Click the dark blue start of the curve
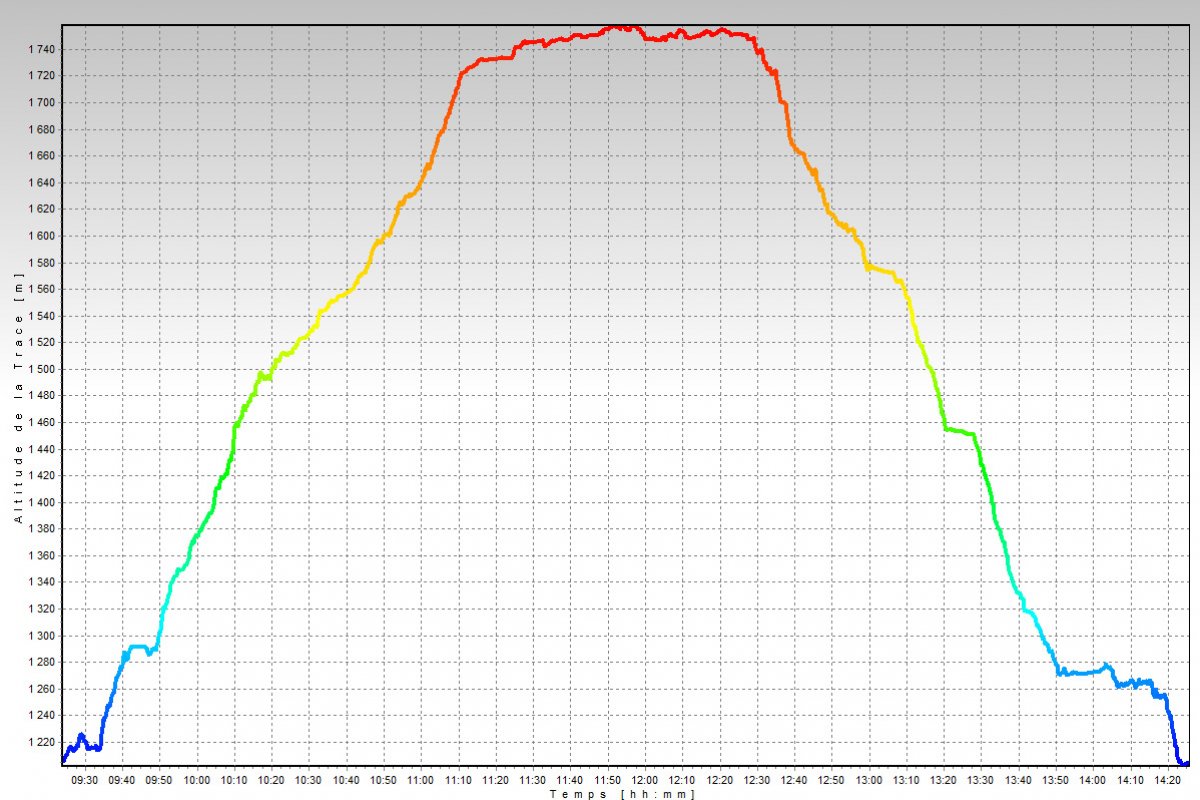The width and height of the screenshot is (1200, 800). (65, 759)
